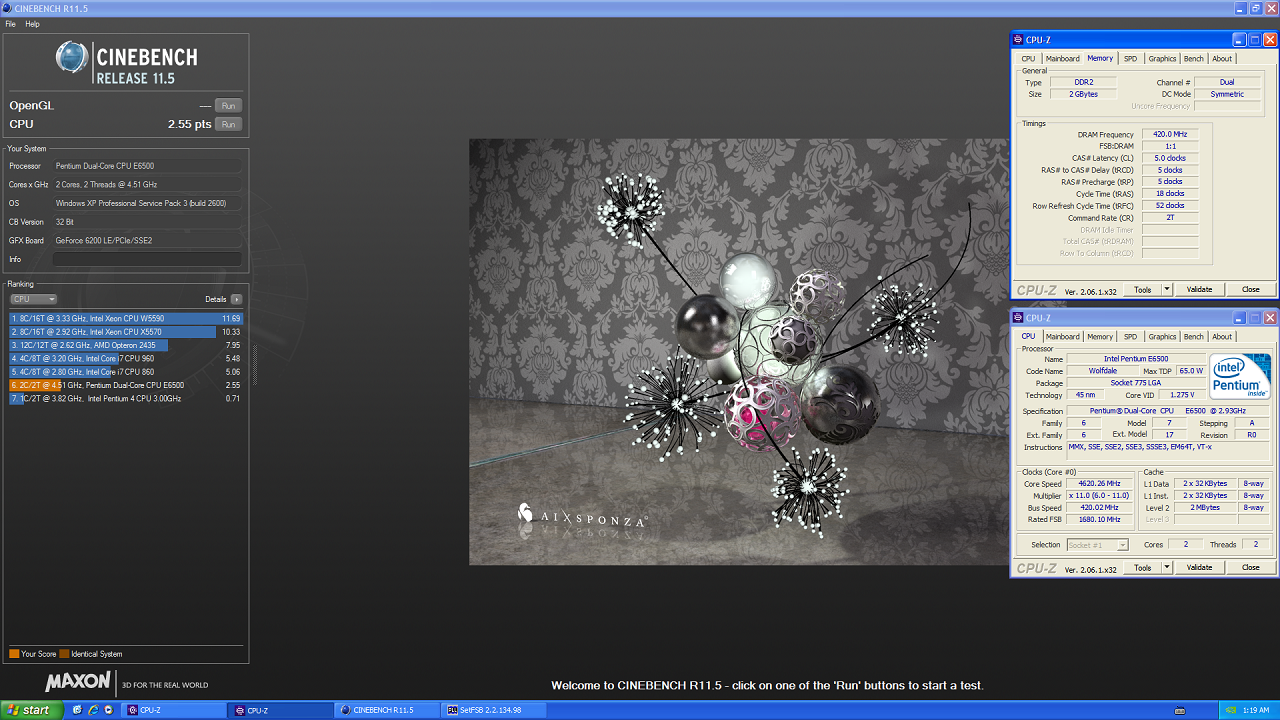Viewport: 1280px width, 720px height.
Task: Switch to CINEBENCH R11.5 taskbar button
Action: [x=388, y=710]
